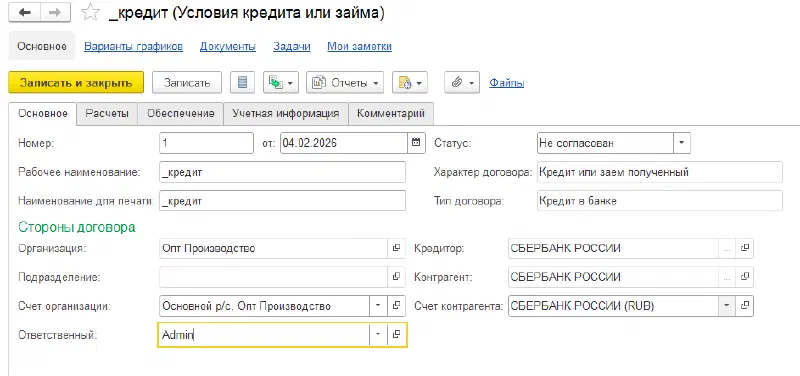The width and height of the screenshot is (800, 376).
Task: Click the Тип договора field
Action: click(x=659, y=200)
